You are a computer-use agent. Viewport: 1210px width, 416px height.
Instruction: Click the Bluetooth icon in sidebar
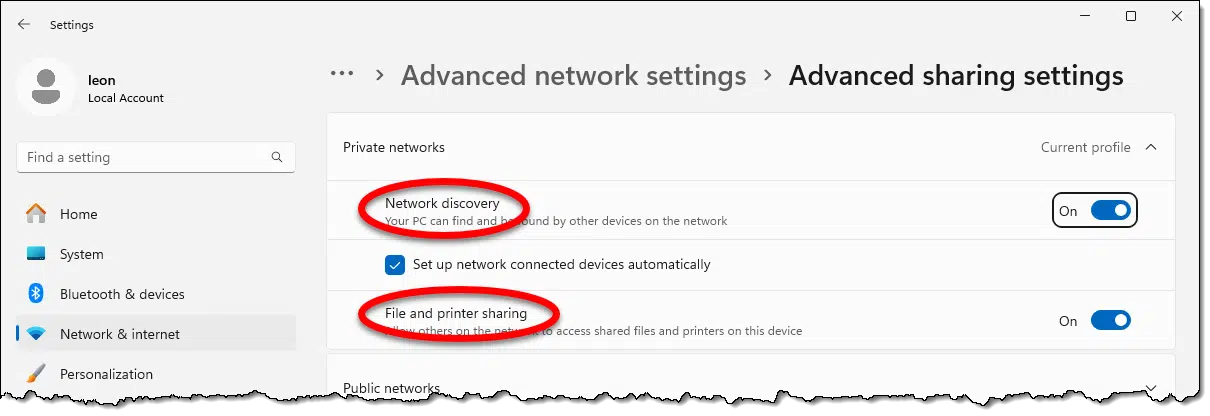tap(36, 294)
